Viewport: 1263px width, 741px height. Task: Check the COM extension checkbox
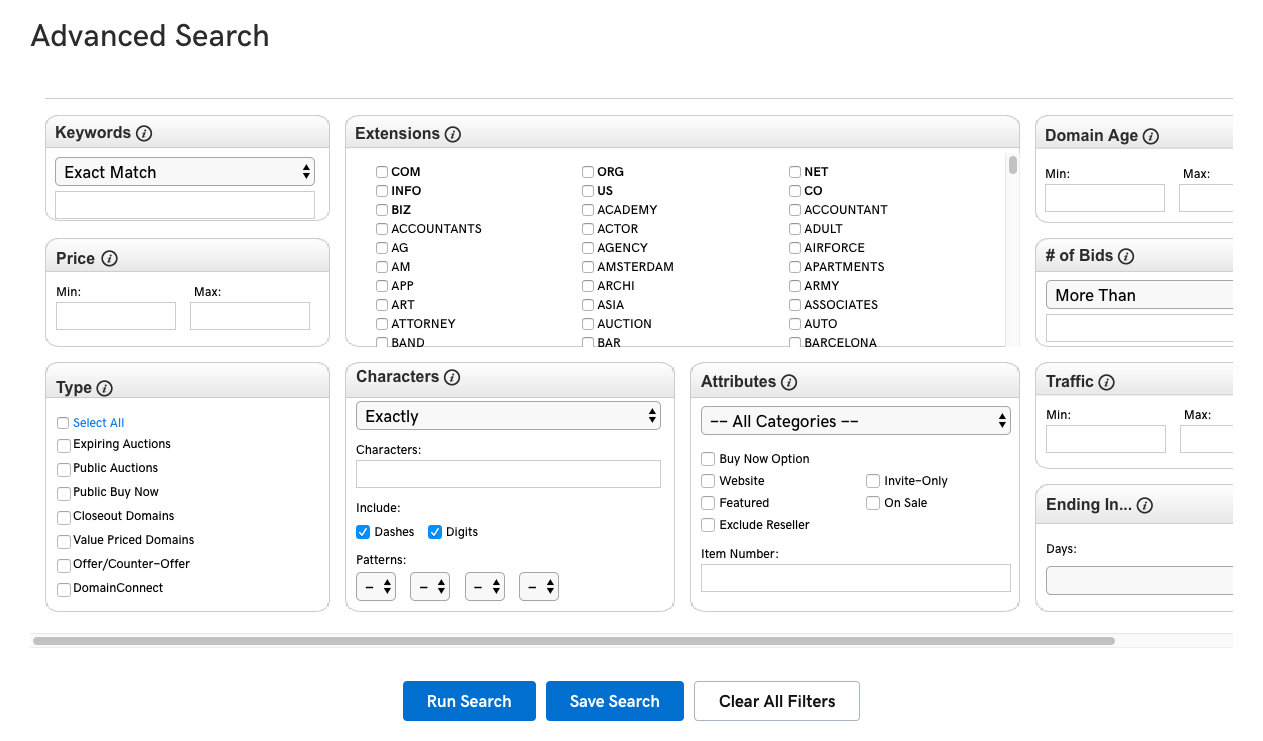pyautogui.click(x=382, y=172)
